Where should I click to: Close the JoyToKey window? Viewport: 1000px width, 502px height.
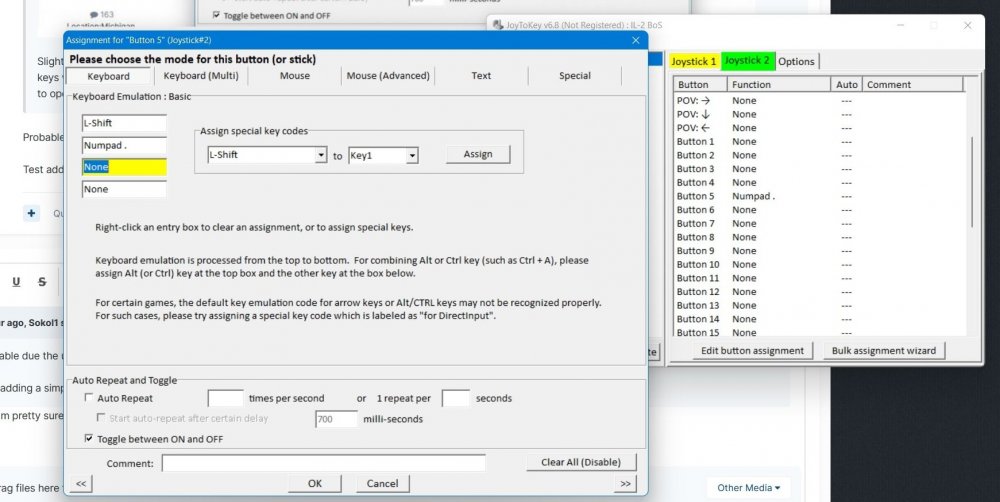coord(967,26)
